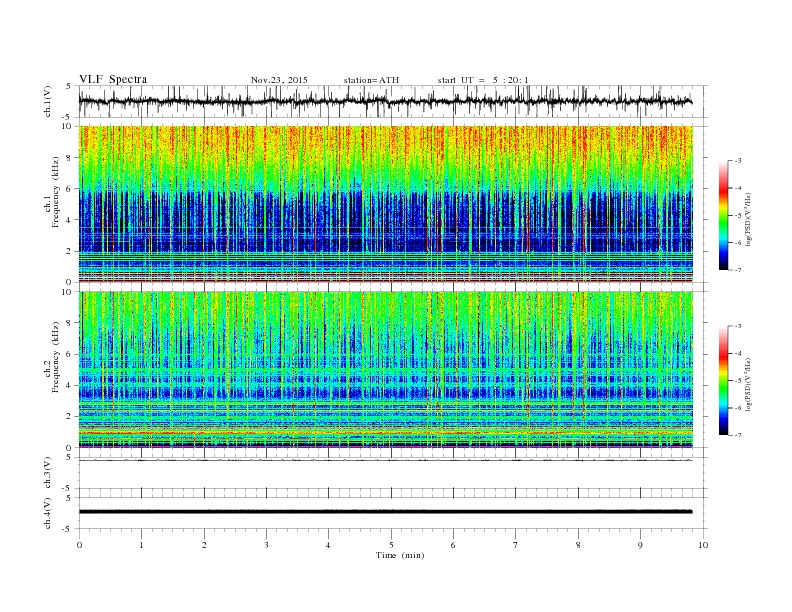
Task: Click the ch.4 waveform black trace
Action: tap(385, 512)
